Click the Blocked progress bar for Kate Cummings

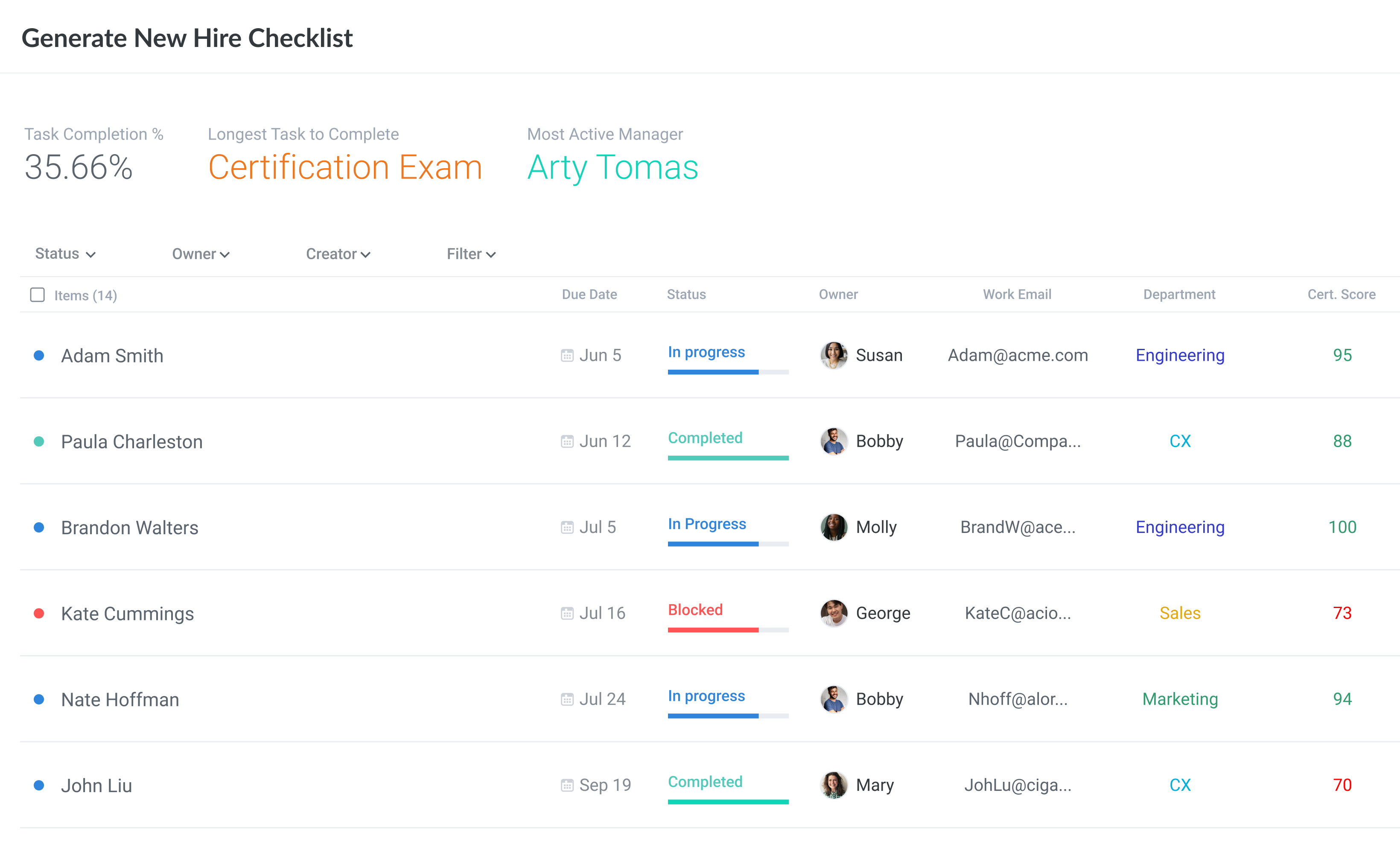[728, 630]
